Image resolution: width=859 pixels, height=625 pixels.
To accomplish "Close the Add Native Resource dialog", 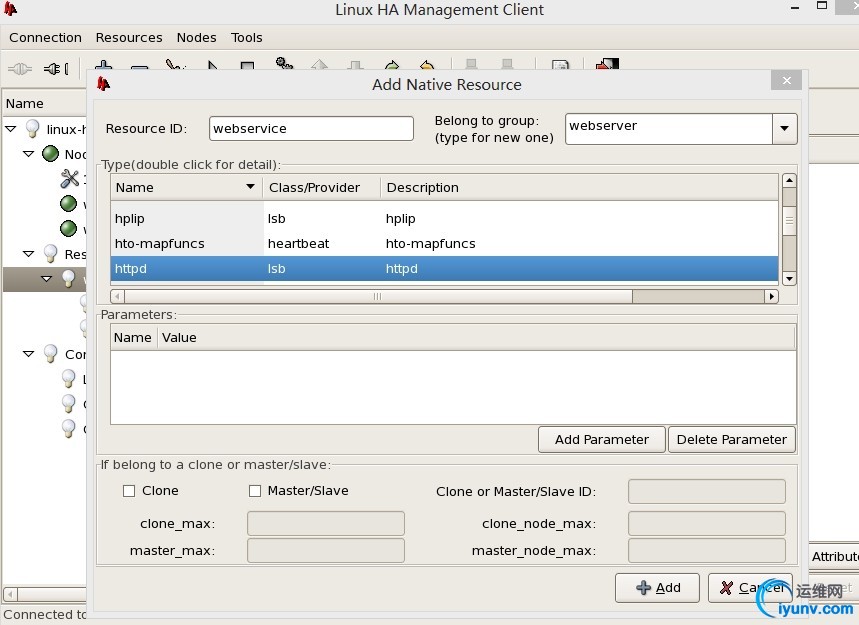I will point(786,81).
